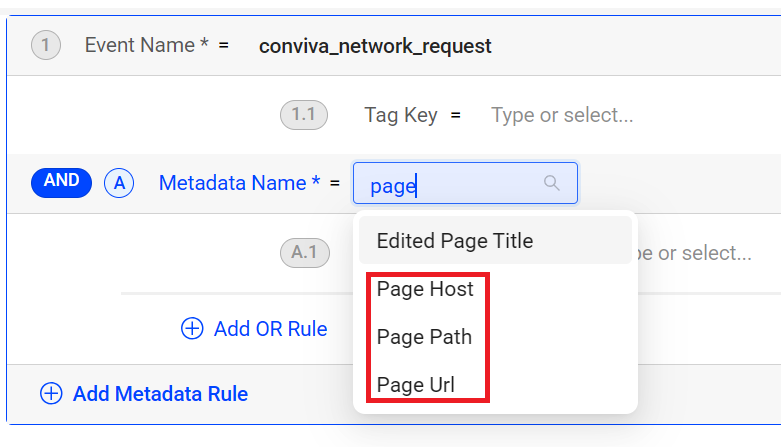The height and width of the screenshot is (447, 781).
Task: Open the Tag Key 'Type or select...' dropdown
Action: [x=562, y=115]
